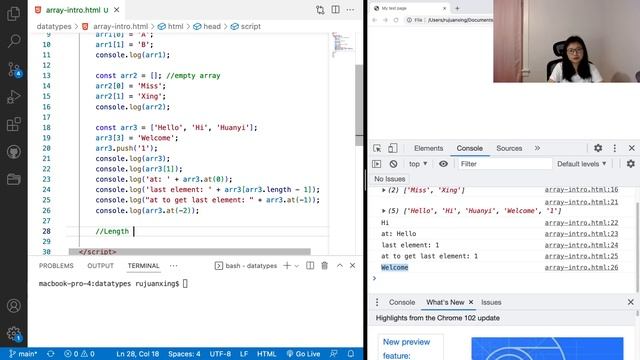This screenshot has width=640, height=360.
Task: Open the top JavaScript context dropdown
Action: click(x=418, y=164)
